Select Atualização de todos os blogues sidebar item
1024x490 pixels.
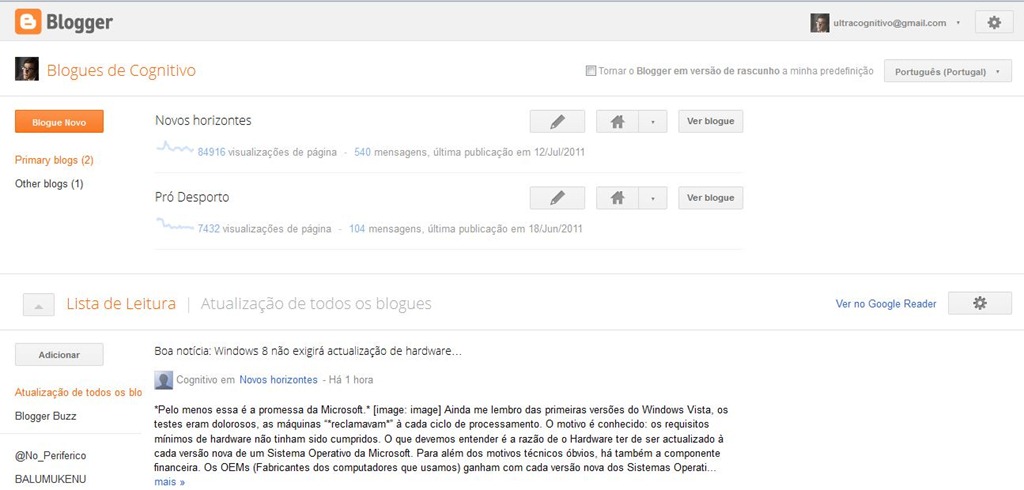(x=78, y=393)
